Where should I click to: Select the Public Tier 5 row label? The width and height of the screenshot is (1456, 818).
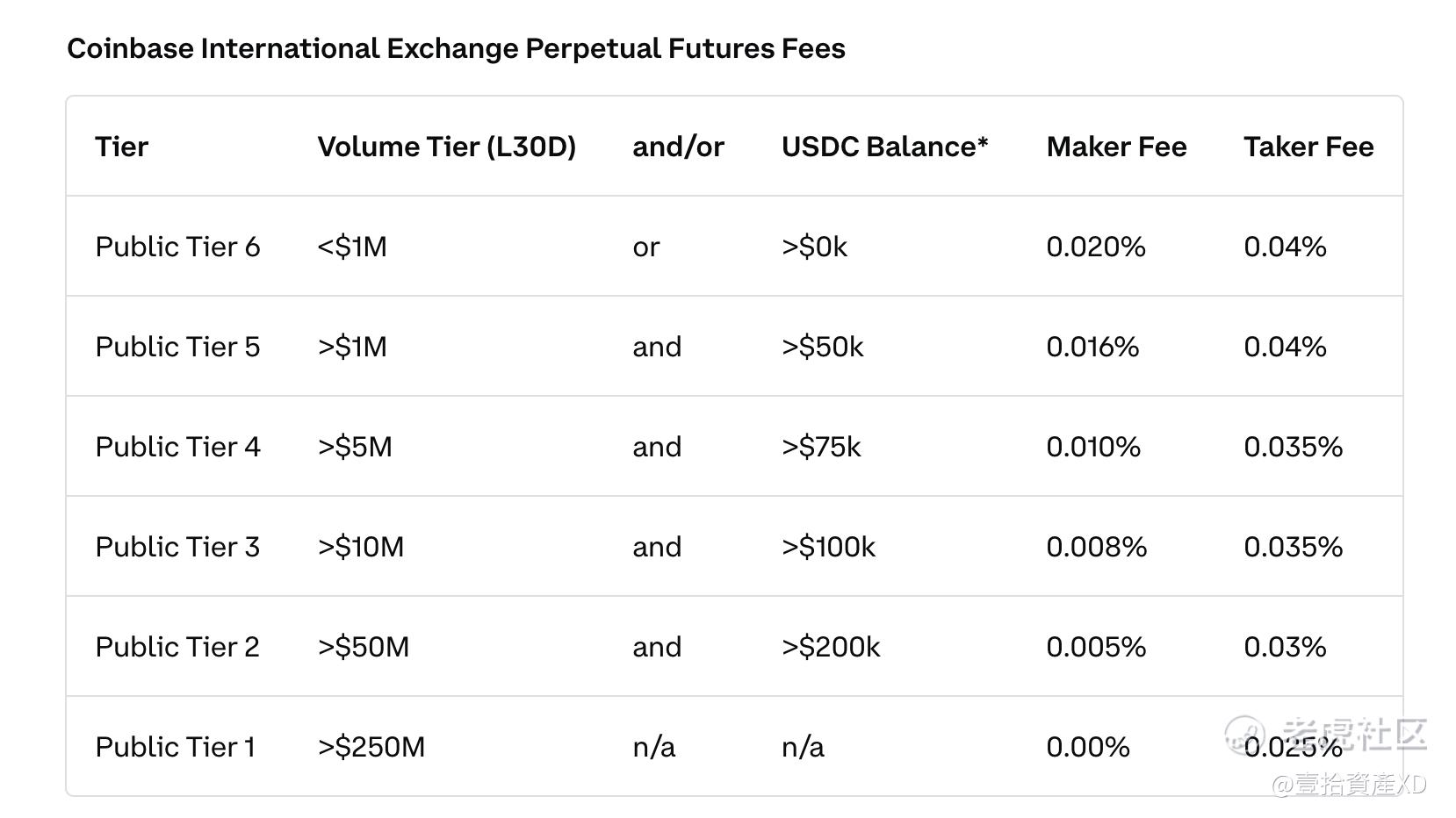(177, 347)
